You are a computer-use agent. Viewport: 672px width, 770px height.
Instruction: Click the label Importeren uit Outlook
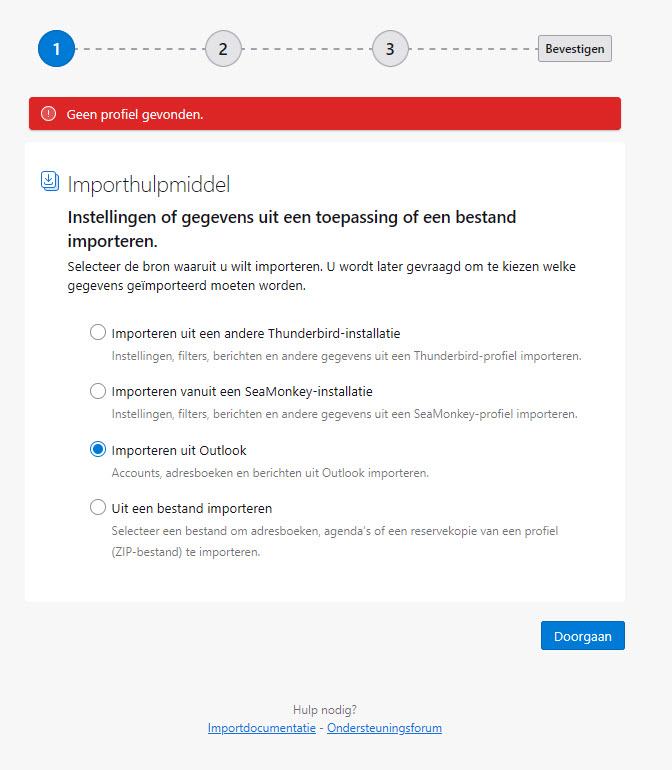point(179,450)
